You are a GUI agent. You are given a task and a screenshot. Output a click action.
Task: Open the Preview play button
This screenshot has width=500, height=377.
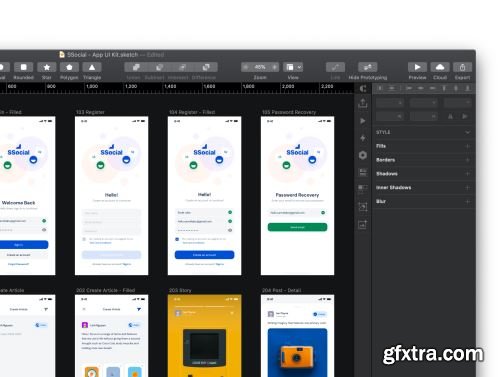(417, 67)
